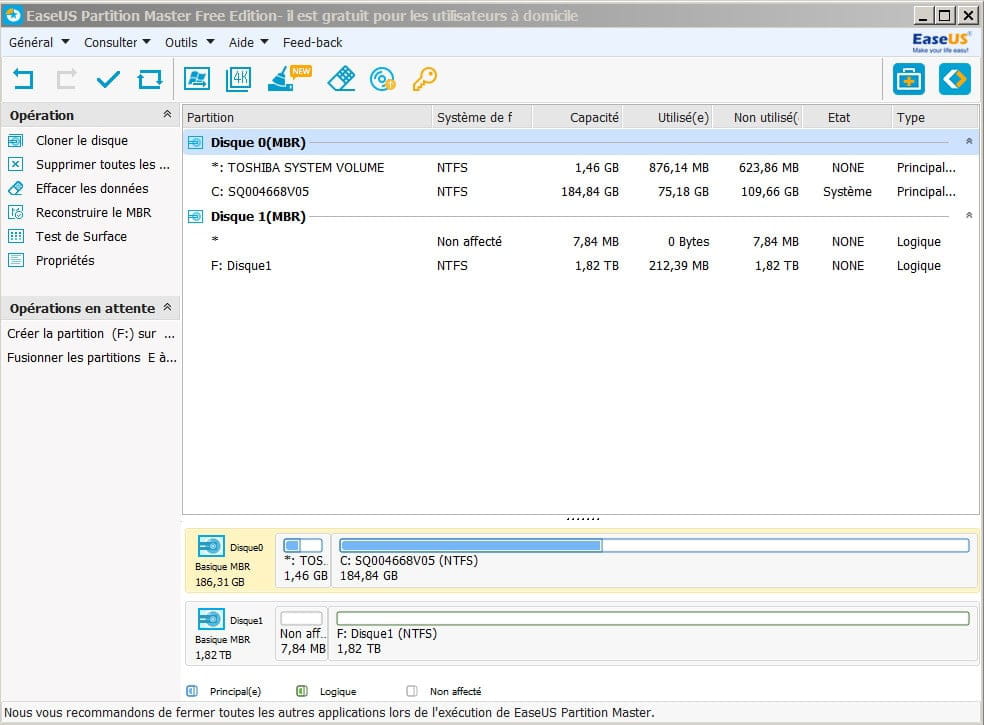
Task: Choose Cloner le disque operation
Action: point(82,141)
